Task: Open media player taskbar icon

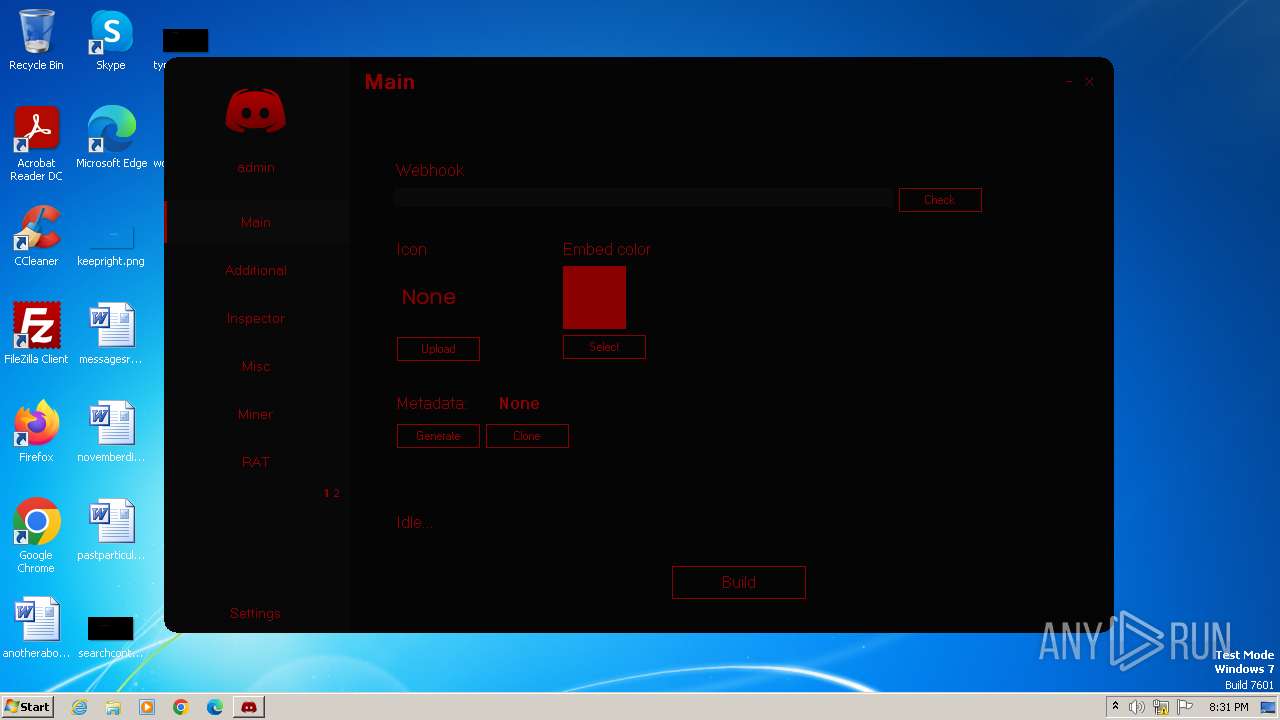Action: (x=147, y=707)
